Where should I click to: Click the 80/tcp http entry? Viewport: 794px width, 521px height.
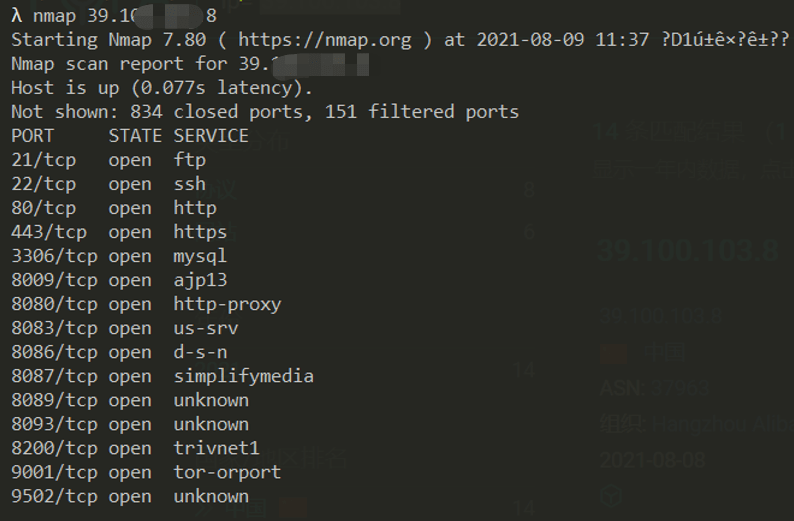pos(114,208)
